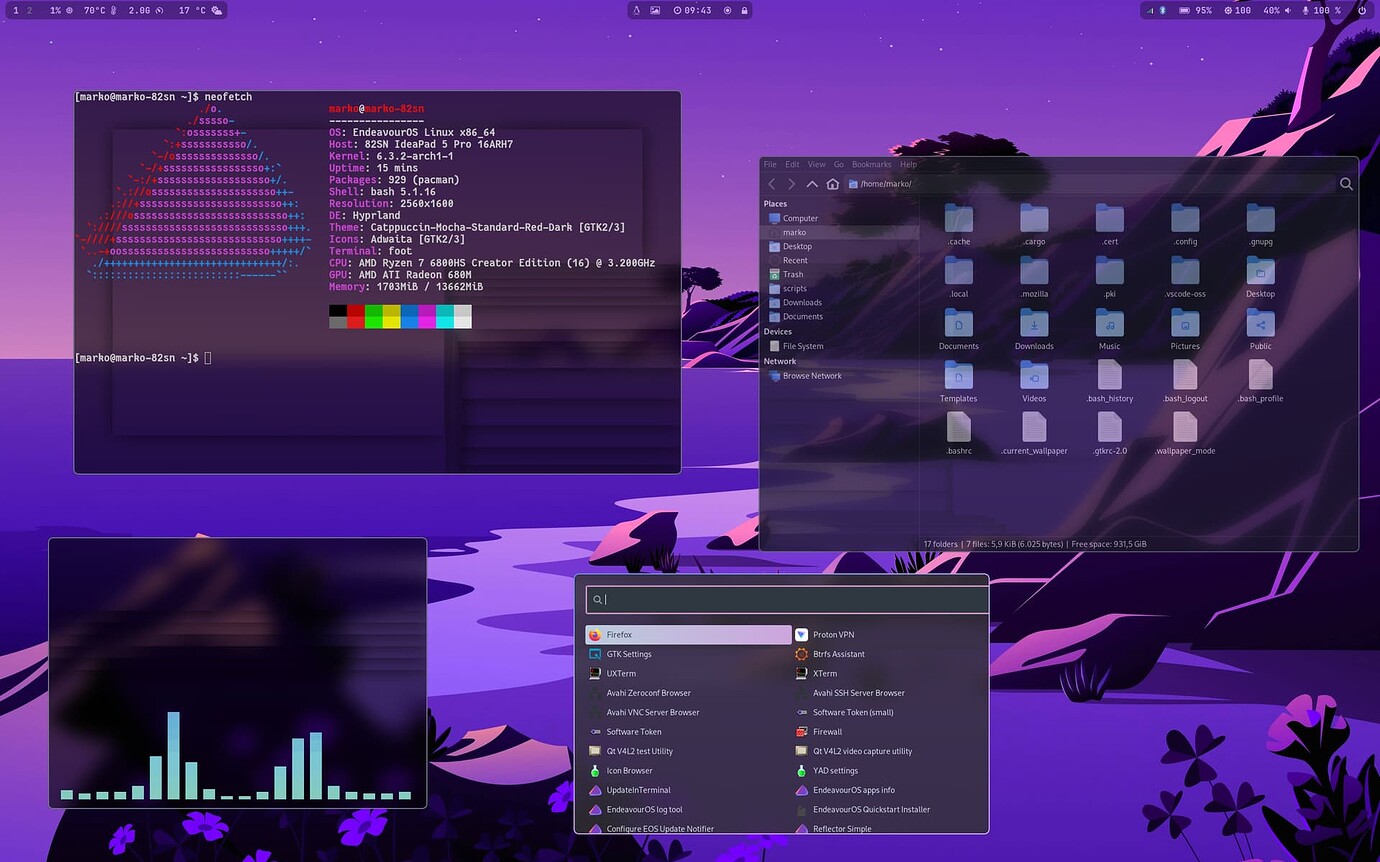Click the power icon in top bar
The width and height of the screenshot is (1380, 862).
(1362, 10)
